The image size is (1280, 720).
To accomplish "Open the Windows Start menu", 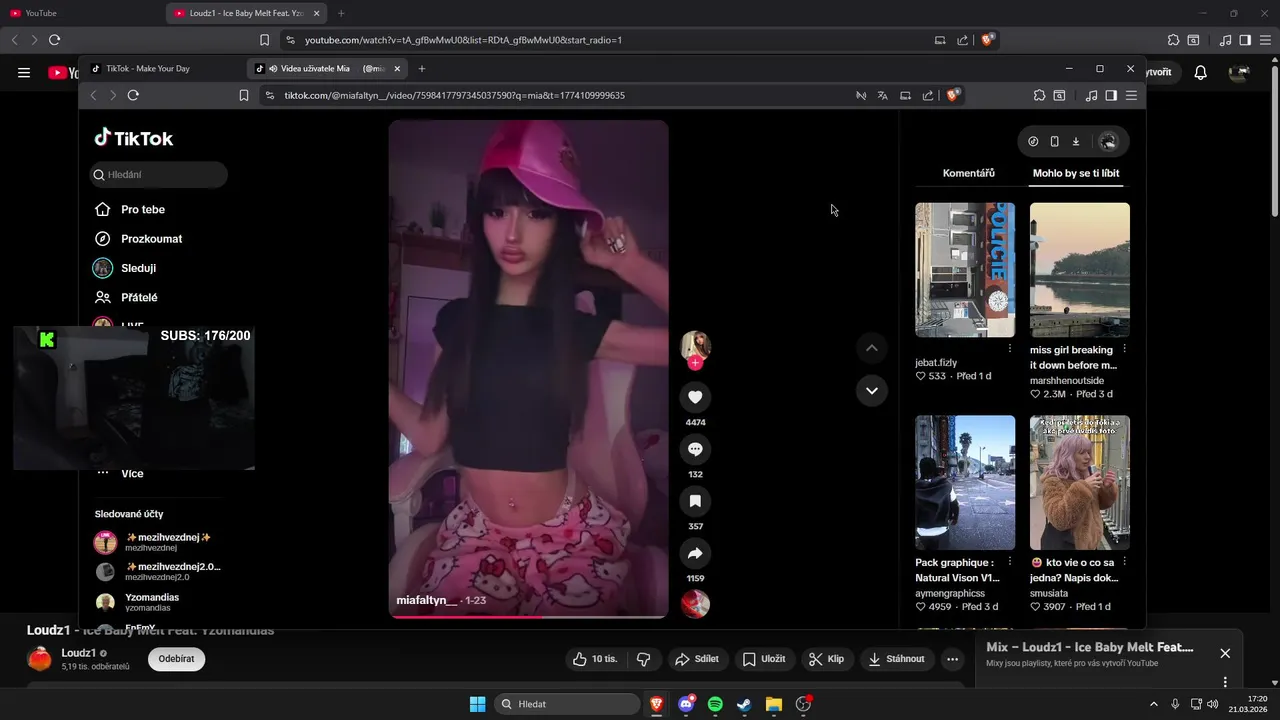I will pos(477,704).
